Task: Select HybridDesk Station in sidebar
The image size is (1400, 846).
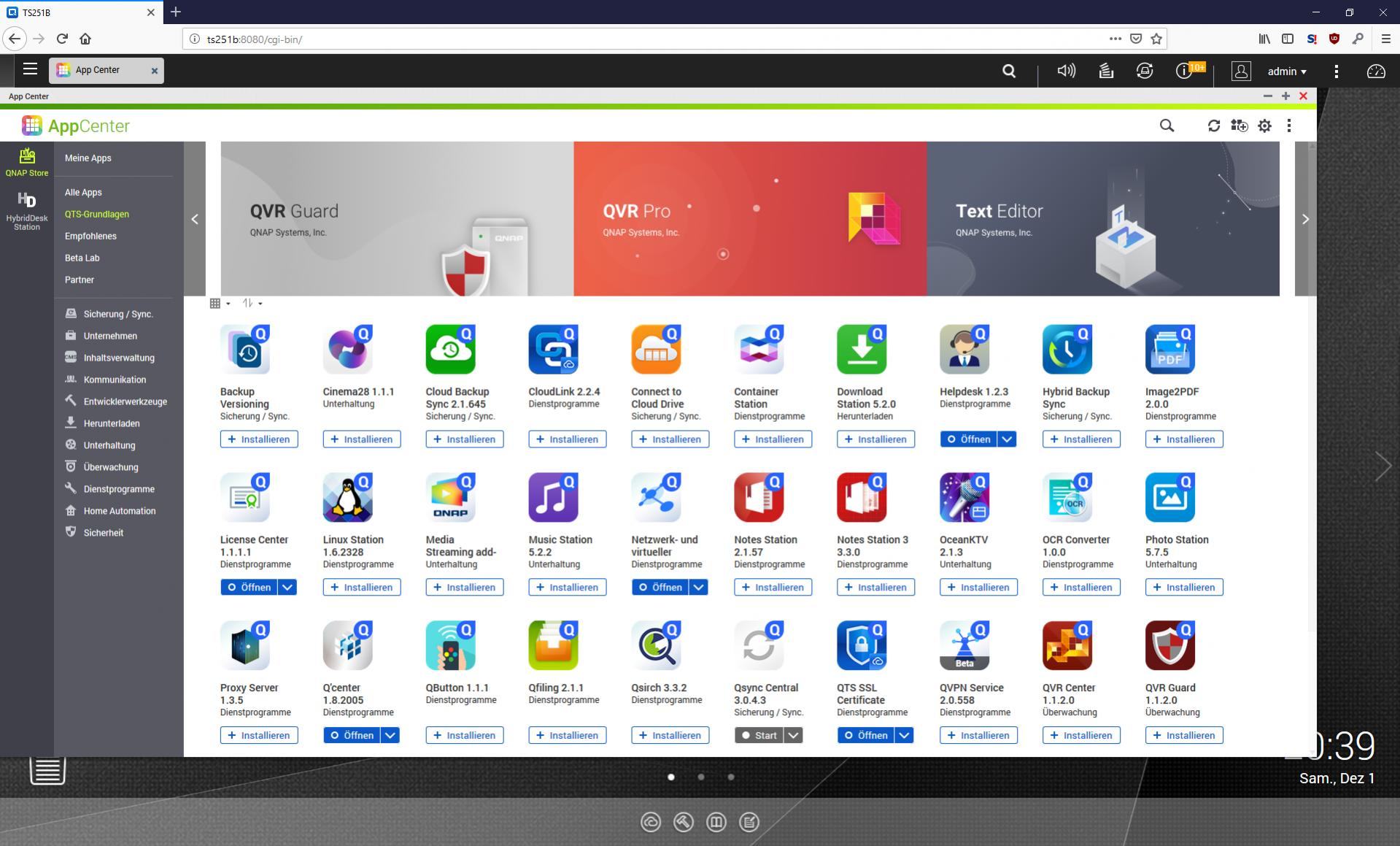Action: pos(27,211)
